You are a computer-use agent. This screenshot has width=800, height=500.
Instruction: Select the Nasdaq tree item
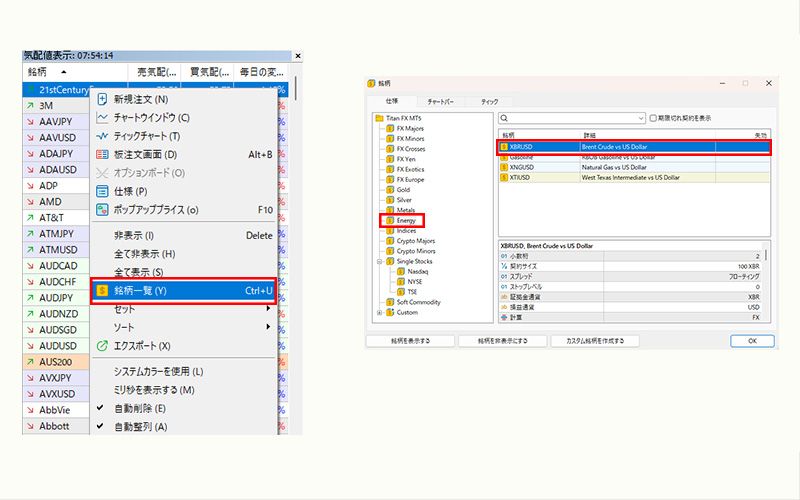coord(418,271)
